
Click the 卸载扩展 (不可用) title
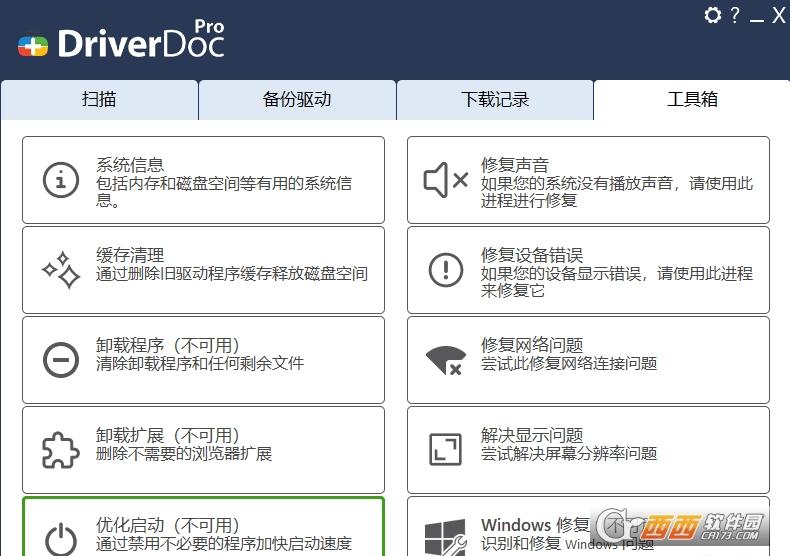coord(167,435)
